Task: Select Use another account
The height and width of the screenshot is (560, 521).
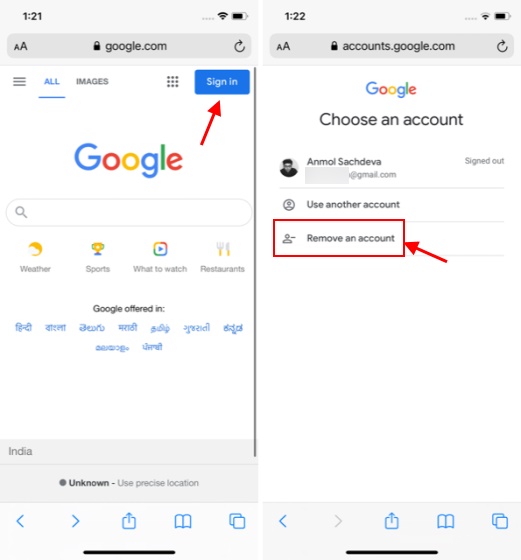Action: pyautogui.click(x=391, y=205)
